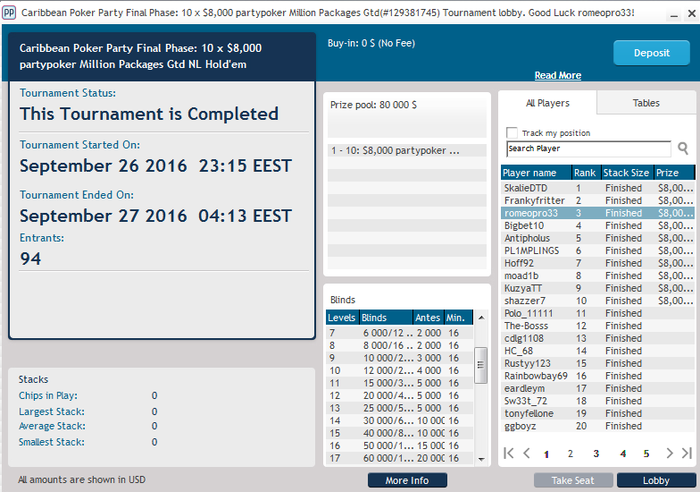Select player The-Bosss row
700x492 pixels.
(598, 325)
